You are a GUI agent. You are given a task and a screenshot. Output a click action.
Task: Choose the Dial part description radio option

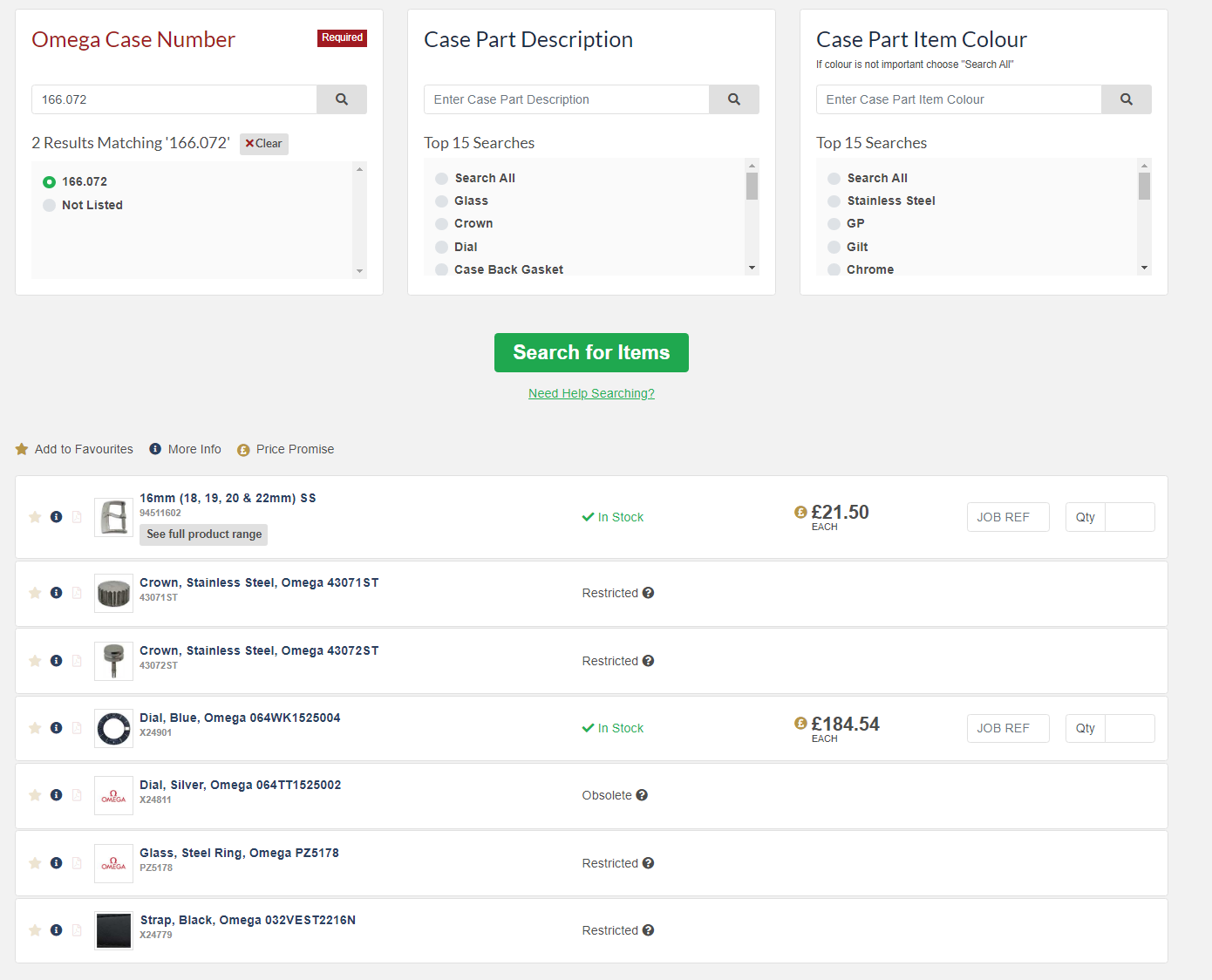click(442, 248)
